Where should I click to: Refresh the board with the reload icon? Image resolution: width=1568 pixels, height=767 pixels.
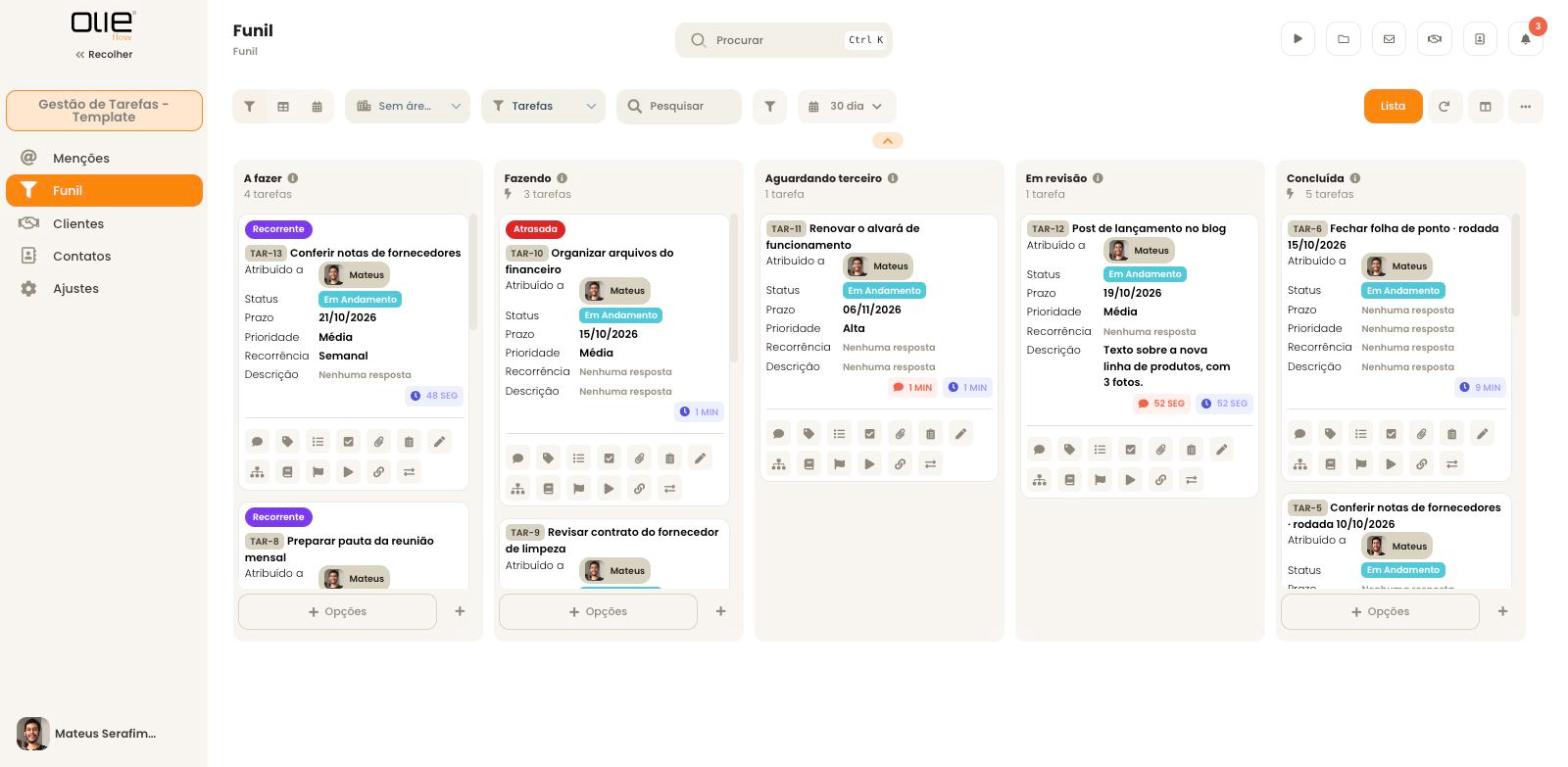(1444, 106)
